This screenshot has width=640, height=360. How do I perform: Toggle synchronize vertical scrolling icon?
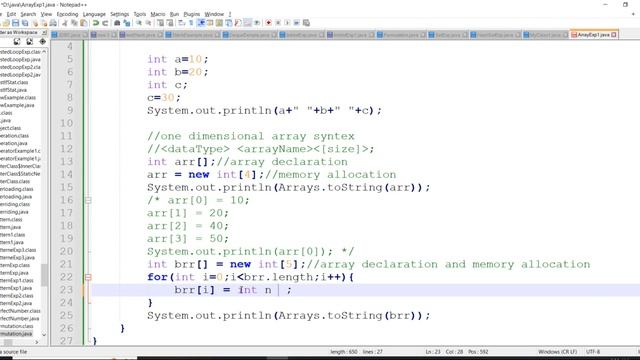coord(160,23)
